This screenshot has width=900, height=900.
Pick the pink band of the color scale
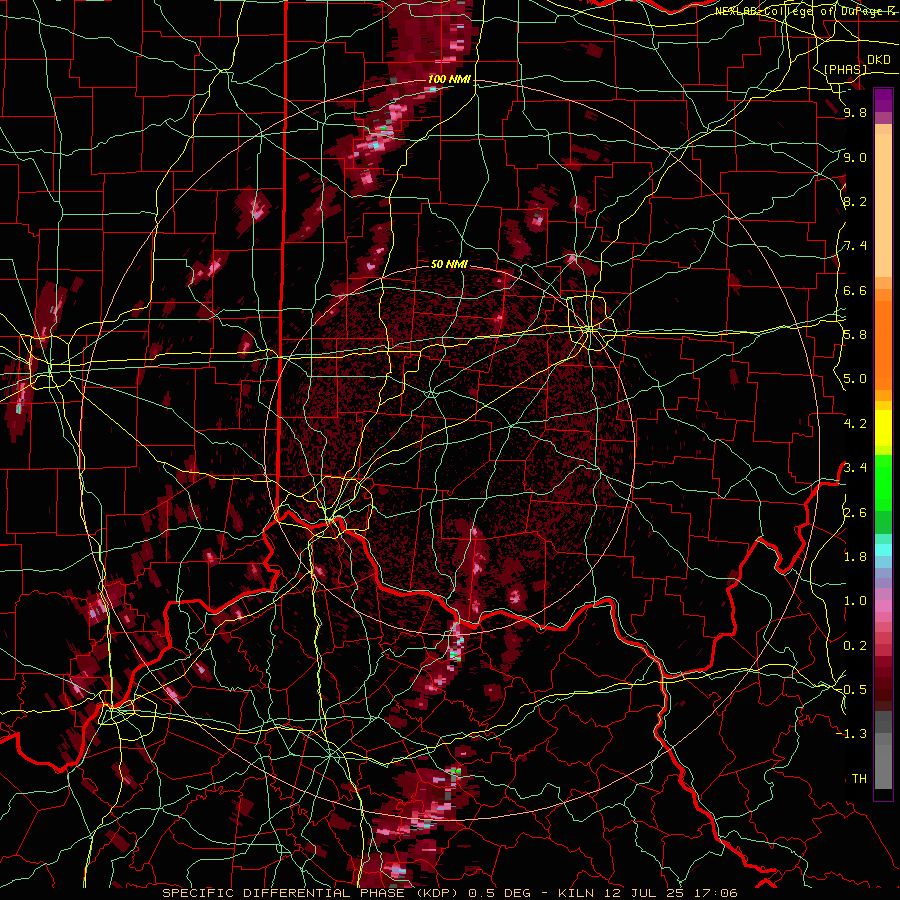[883, 606]
